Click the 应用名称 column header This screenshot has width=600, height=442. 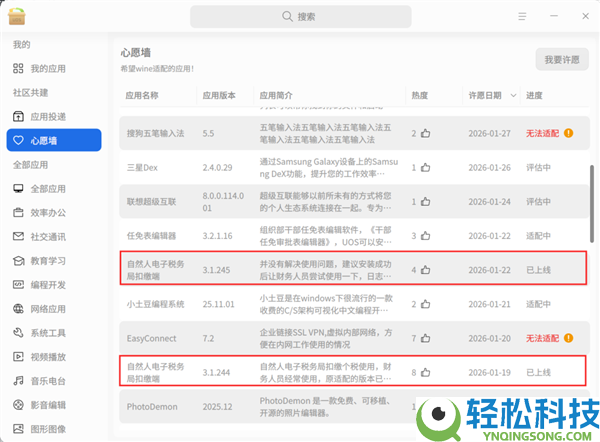[142, 95]
